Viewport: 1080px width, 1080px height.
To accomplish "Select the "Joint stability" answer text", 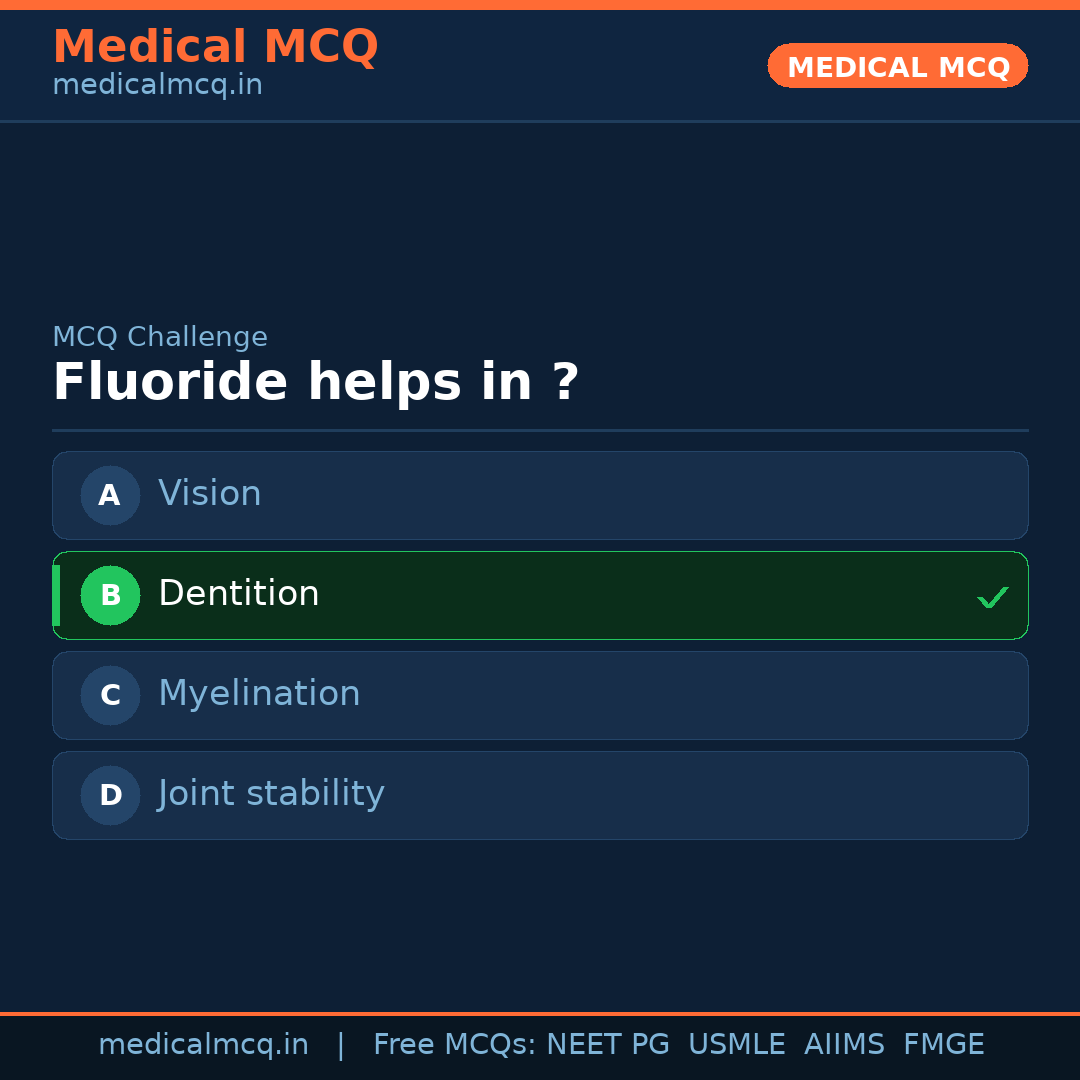I will pos(271,794).
